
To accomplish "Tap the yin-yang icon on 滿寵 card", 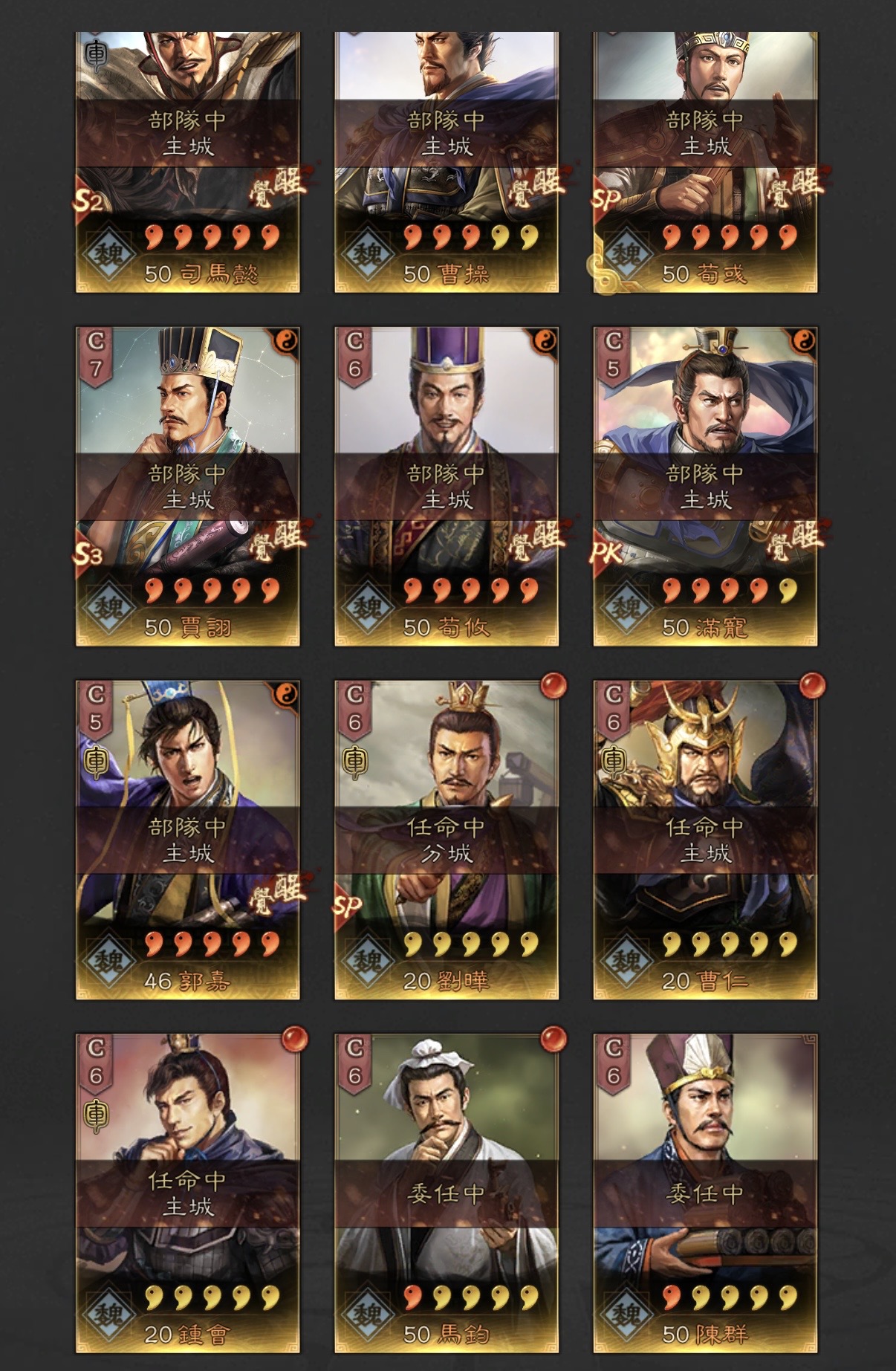I will click(803, 341).
